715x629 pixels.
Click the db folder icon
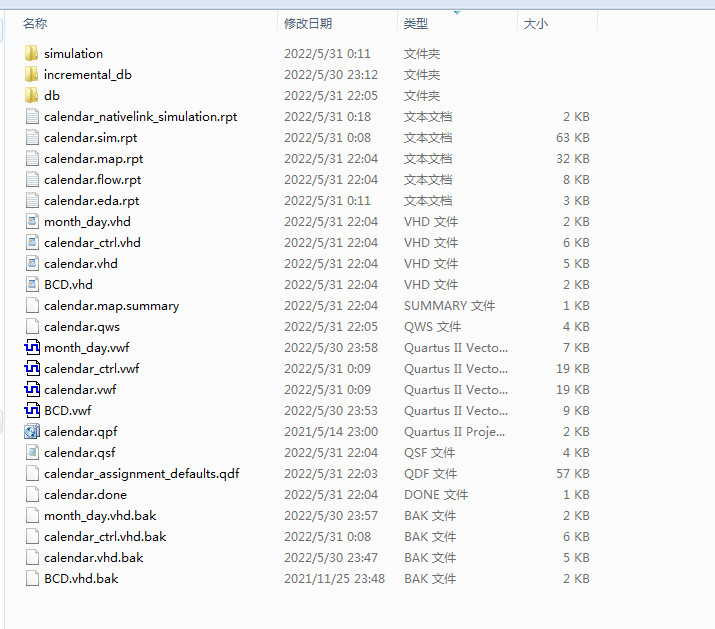31,95
